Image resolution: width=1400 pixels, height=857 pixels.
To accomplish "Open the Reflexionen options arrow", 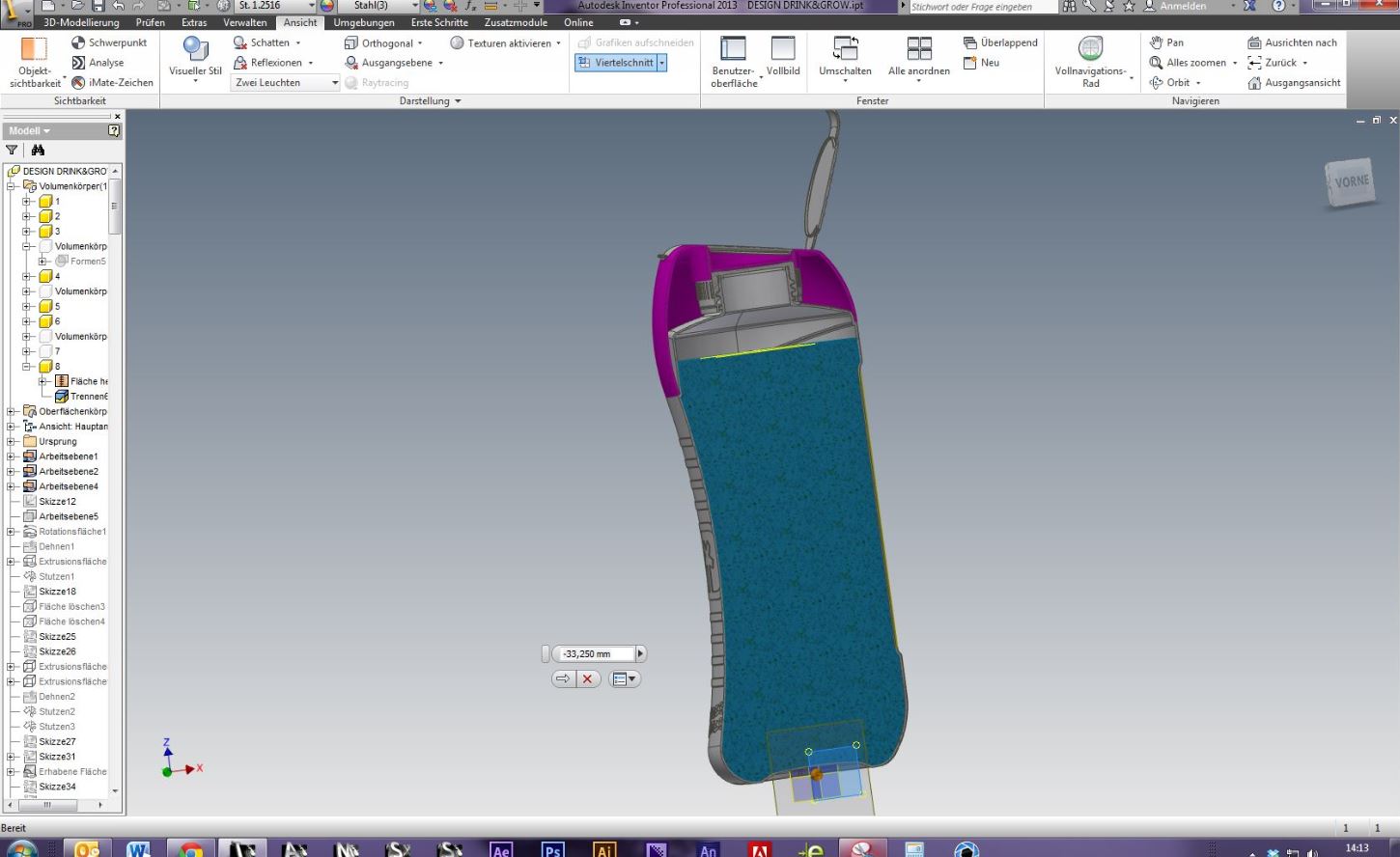I will pyautogui.click(x=310, y=63).
